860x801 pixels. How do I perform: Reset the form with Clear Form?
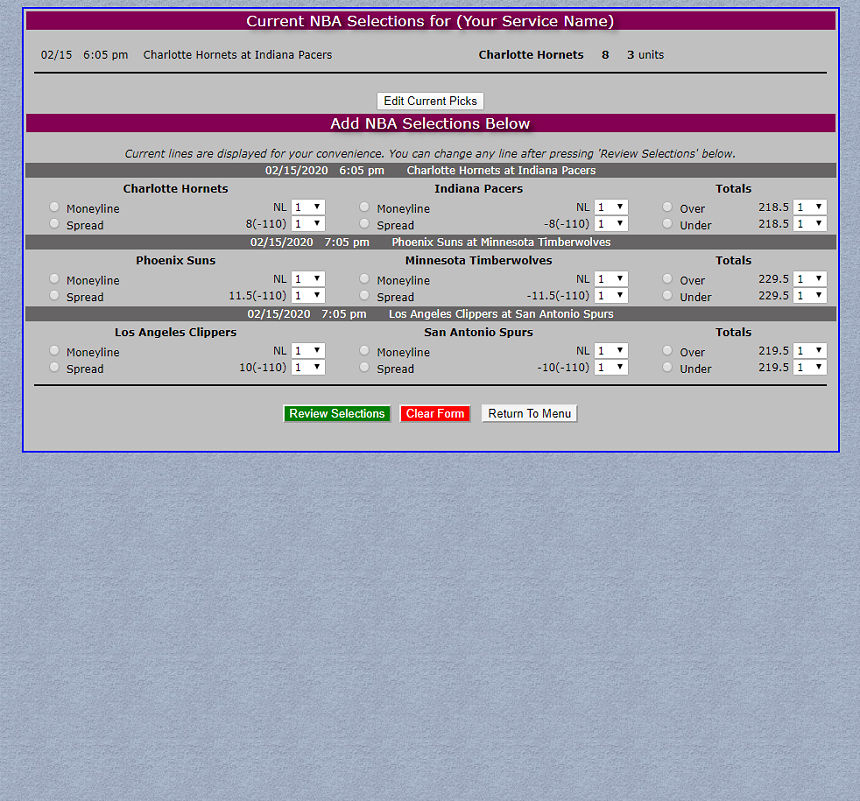pyautogui.click(x=435, y=414)
